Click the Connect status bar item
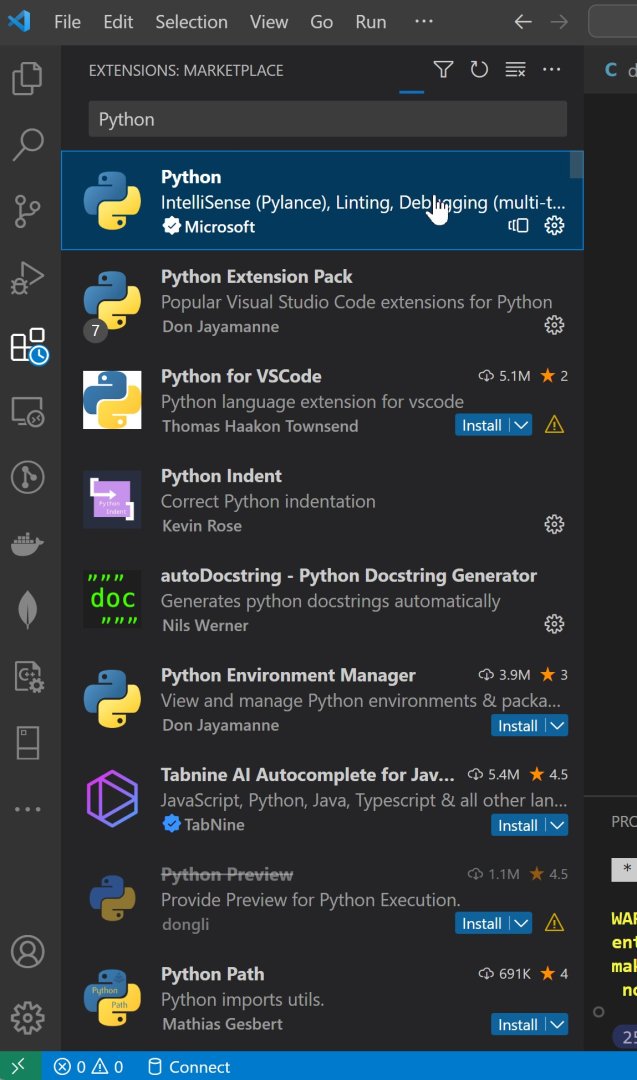 click(188, 1067)
